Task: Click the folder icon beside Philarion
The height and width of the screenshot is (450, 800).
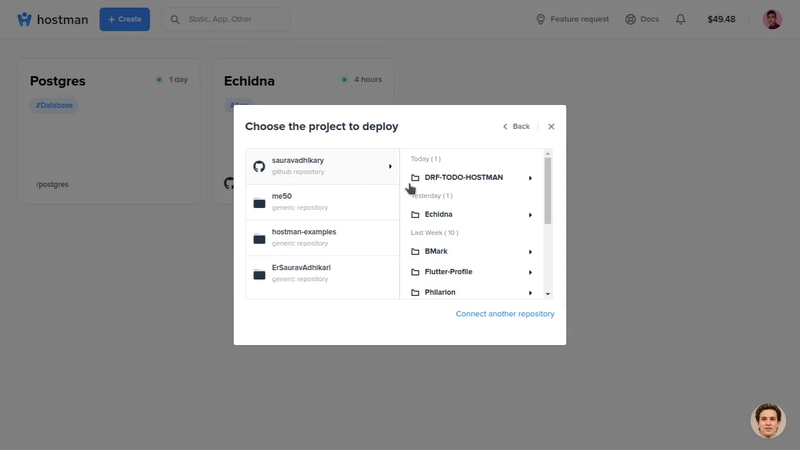Action: tap(415, 292)
